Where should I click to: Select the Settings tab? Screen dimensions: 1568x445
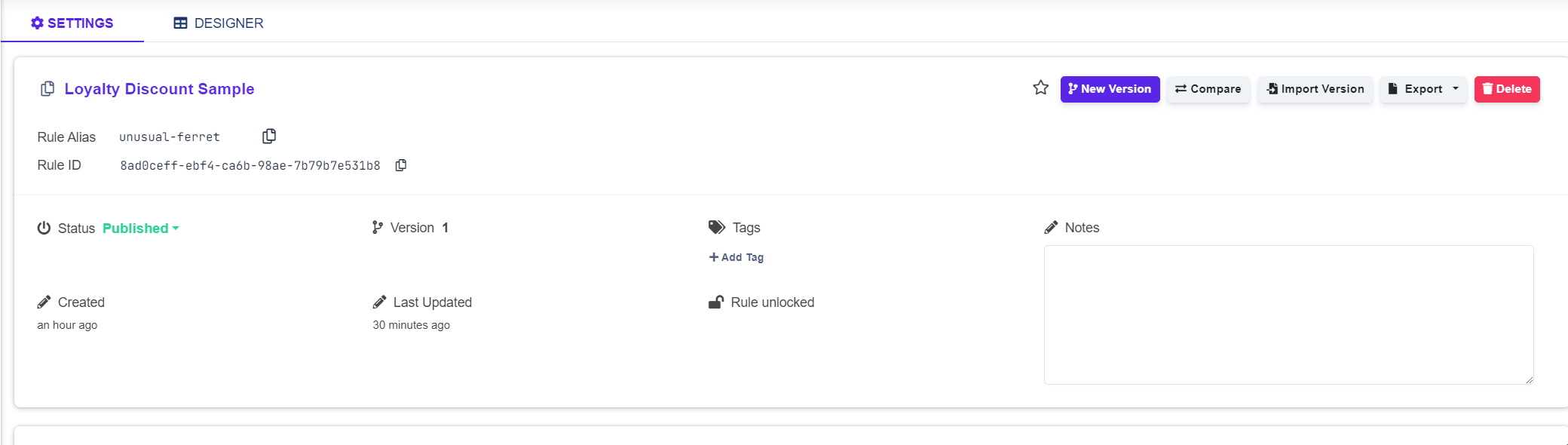[x=72, y=23]
